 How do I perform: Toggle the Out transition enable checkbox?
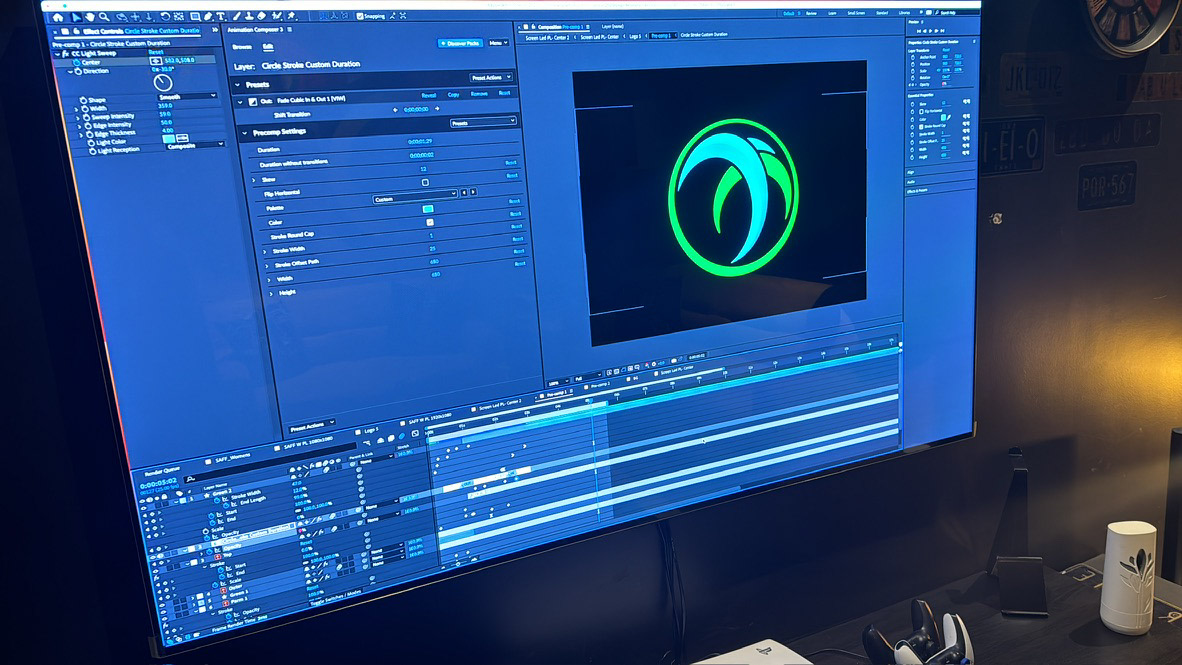coord(253,102)
